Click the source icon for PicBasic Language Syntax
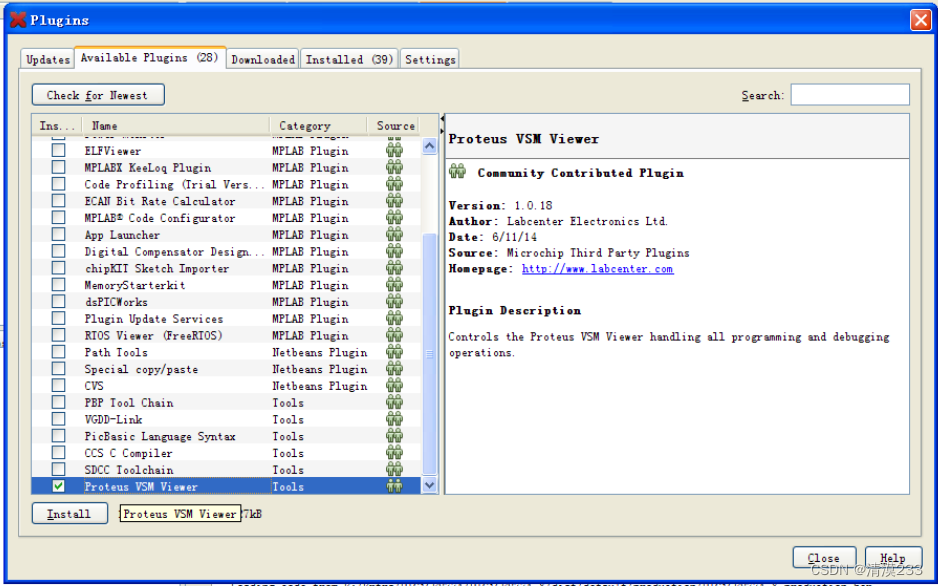Image resolution: width=938 pixels, height=586 pixels. coord(394,436)
